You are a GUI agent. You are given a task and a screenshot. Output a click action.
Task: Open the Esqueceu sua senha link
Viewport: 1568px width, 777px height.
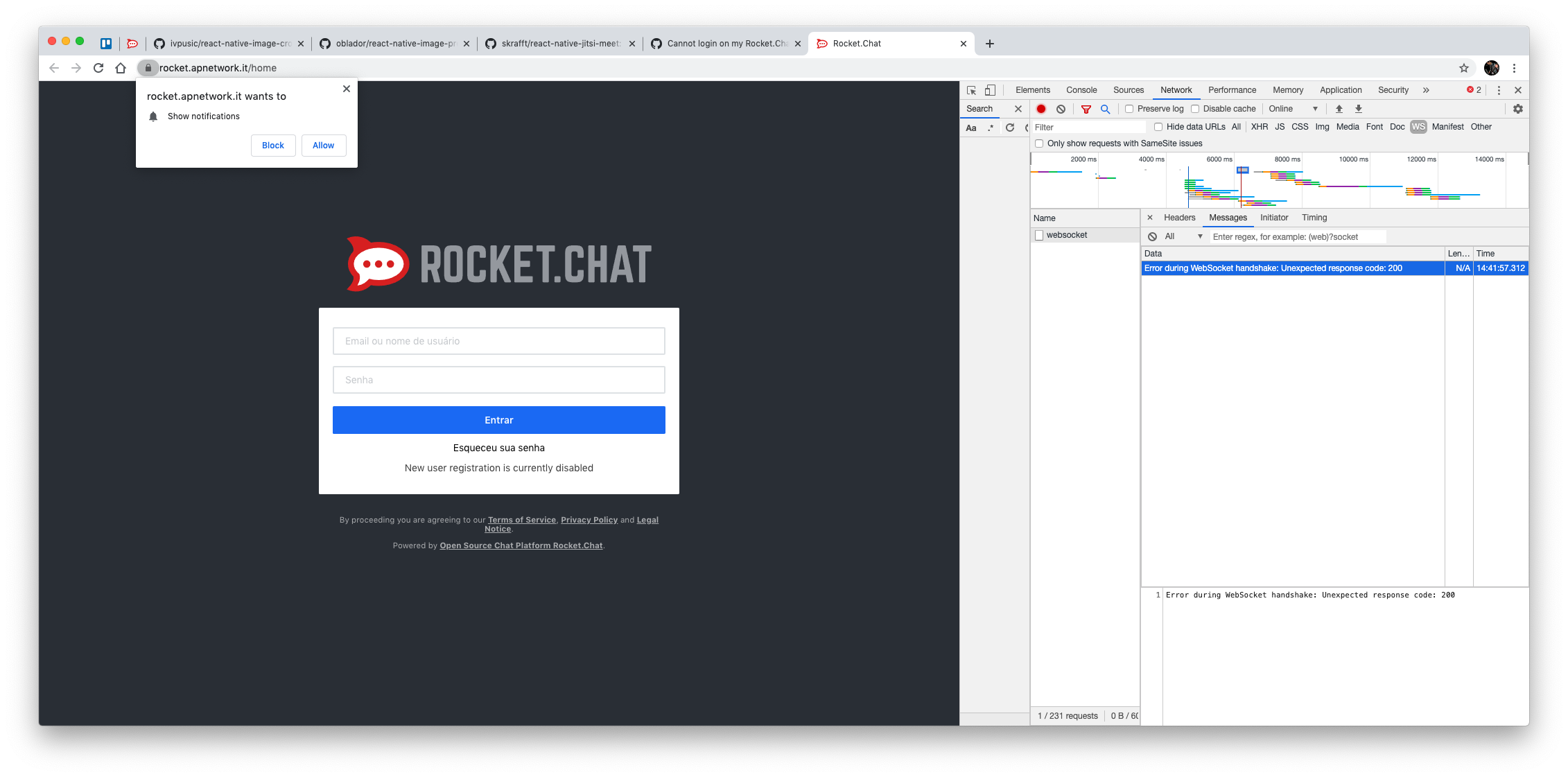tap(498, 448)
